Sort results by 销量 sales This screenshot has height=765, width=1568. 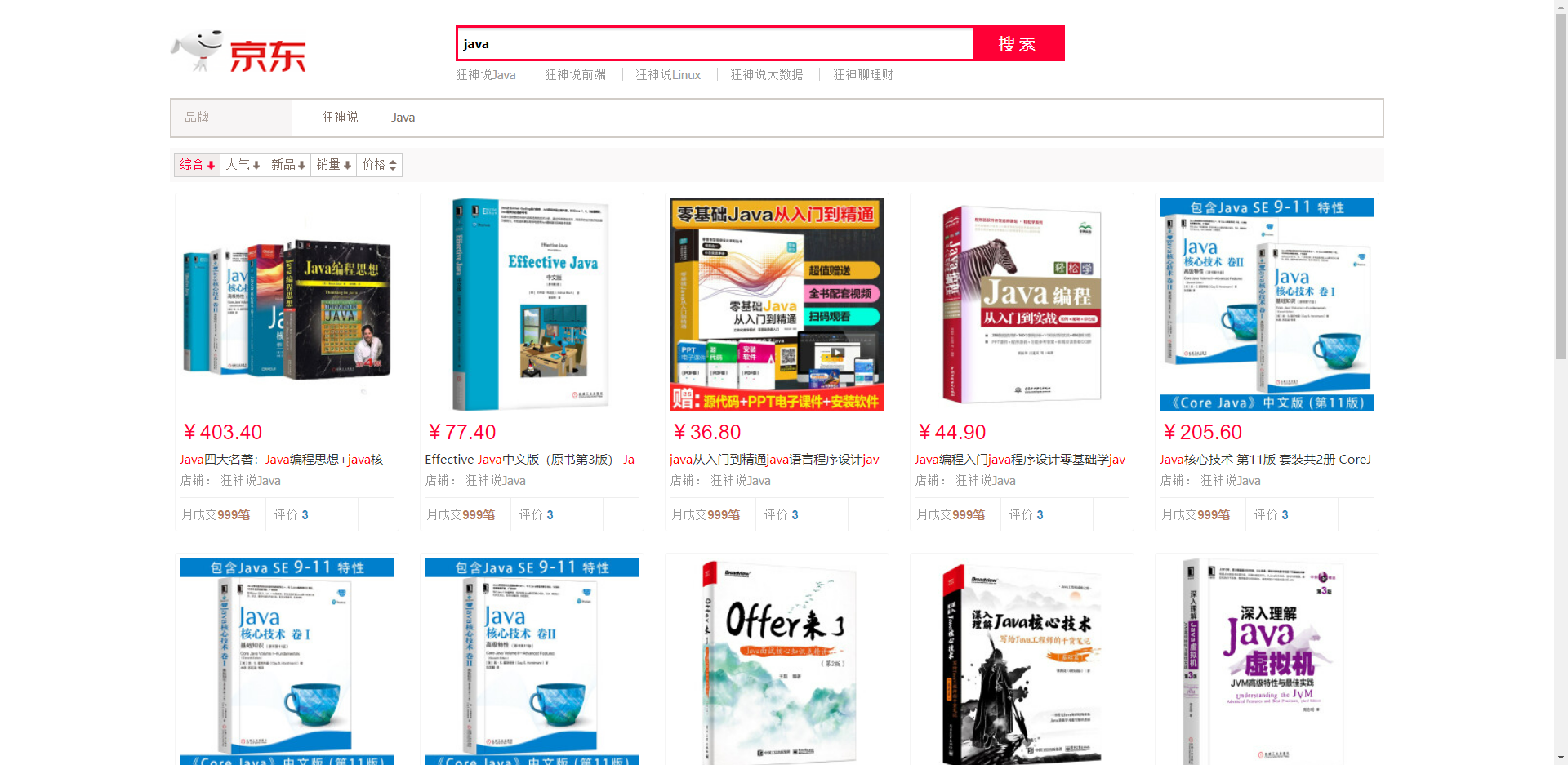pyautogui.click(x=333, y=165)
